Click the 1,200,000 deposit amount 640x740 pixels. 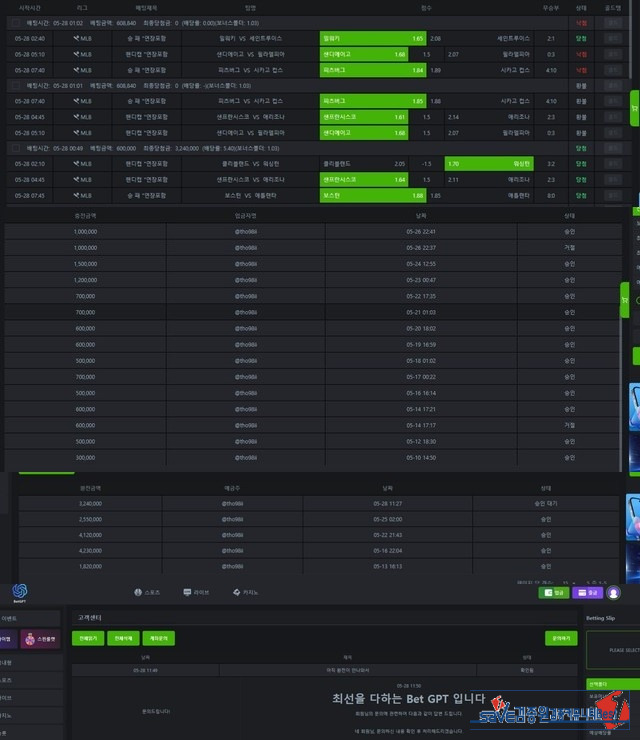pyautogui.click(x=85, y=280)
